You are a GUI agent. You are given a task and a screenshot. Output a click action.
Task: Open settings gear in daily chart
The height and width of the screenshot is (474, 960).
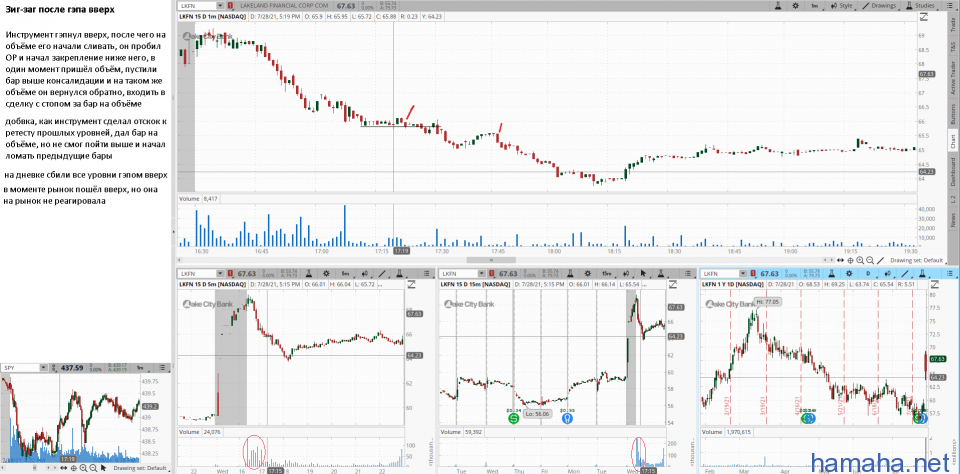[851, 273]
